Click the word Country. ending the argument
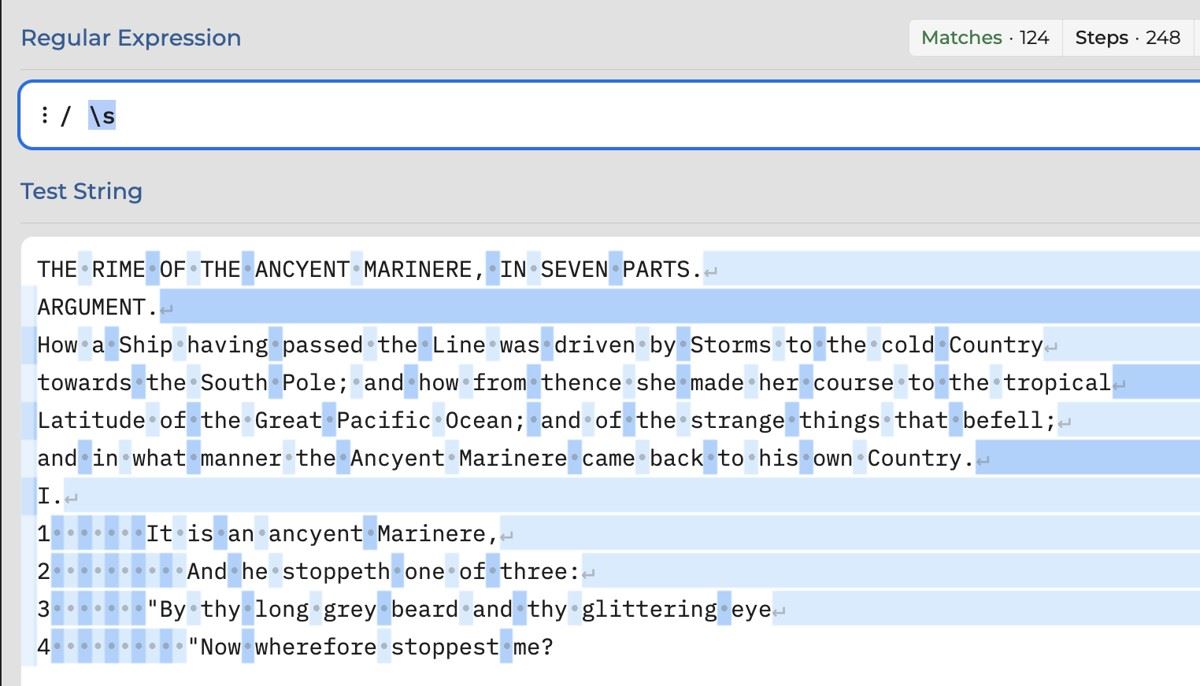Image resolution: width=1200 pixels, height=686 pixels. [x=921, y=459]
